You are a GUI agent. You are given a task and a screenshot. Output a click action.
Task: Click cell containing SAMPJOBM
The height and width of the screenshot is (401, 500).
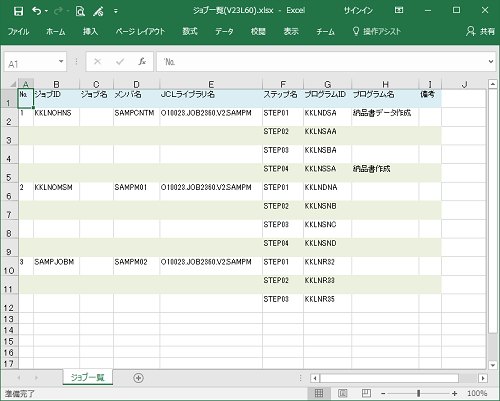pos(56,266)
